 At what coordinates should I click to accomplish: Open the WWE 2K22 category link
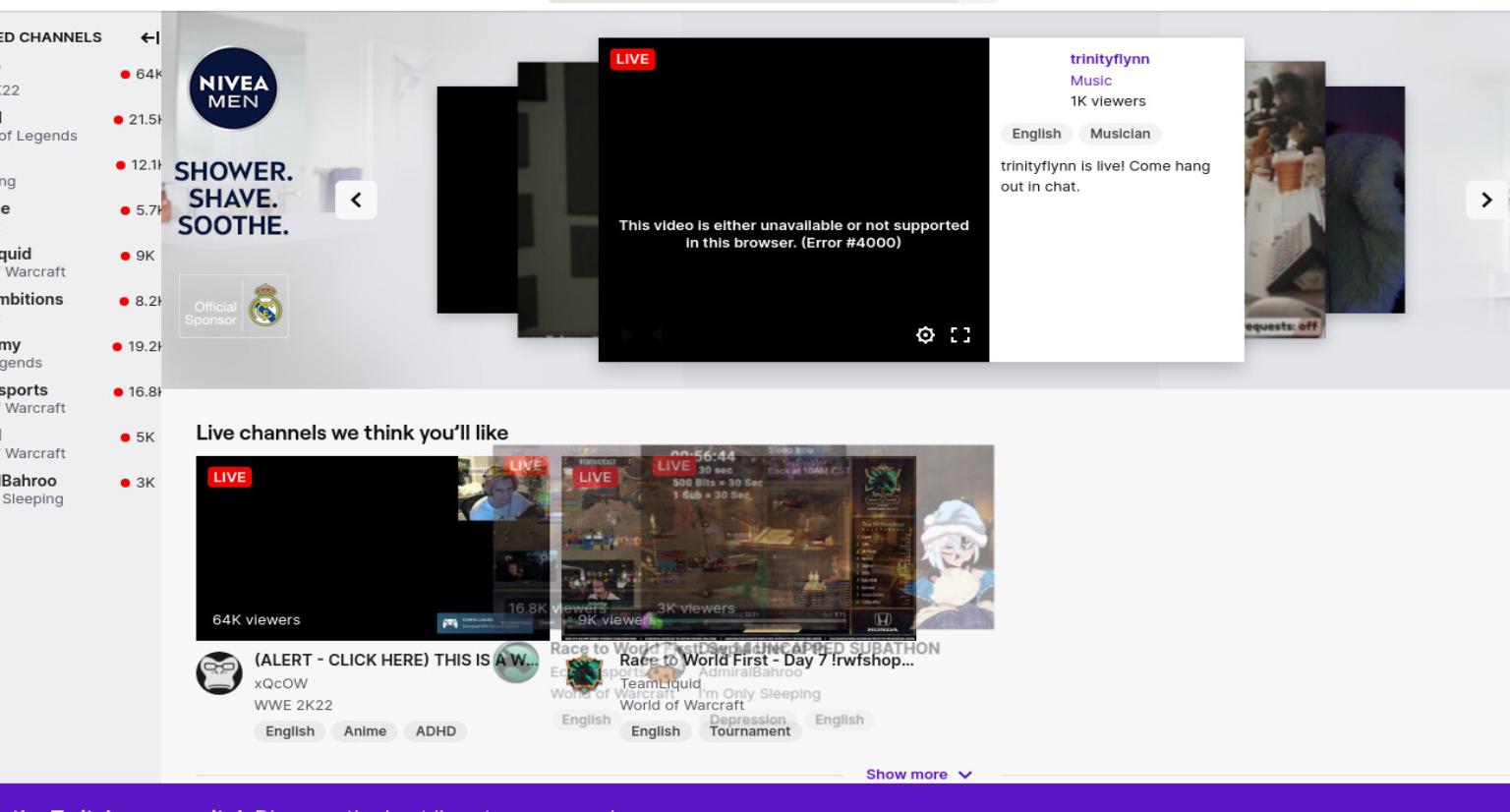pos(293,705)
